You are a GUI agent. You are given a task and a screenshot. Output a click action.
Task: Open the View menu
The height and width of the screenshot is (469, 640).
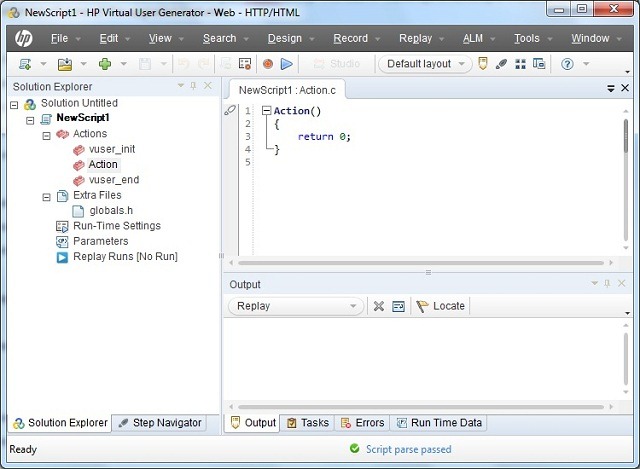160,38
